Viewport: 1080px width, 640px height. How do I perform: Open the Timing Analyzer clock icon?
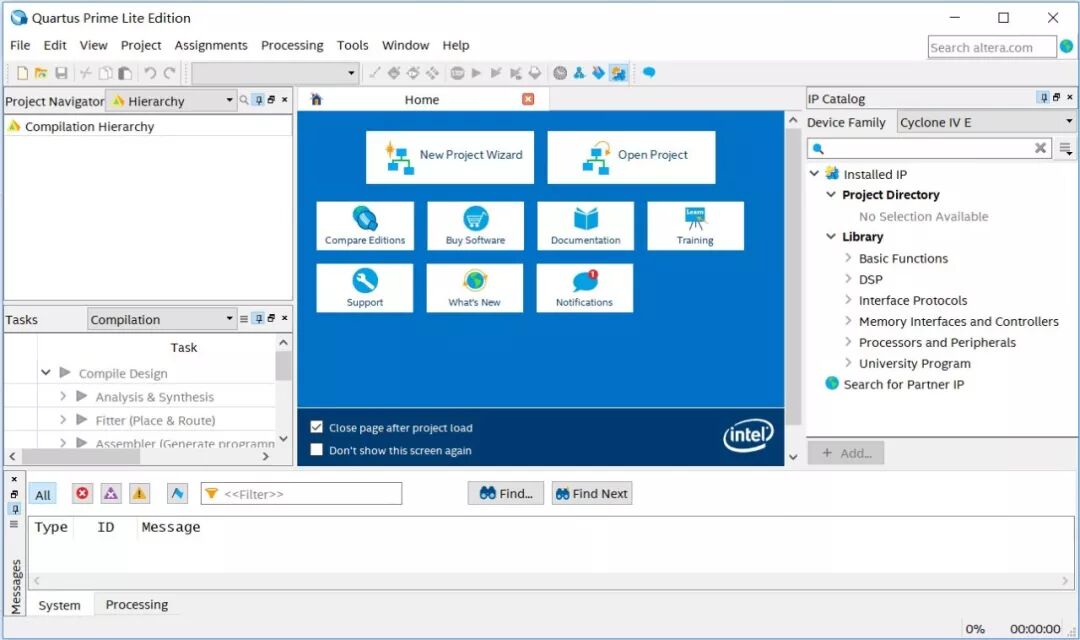560,73
